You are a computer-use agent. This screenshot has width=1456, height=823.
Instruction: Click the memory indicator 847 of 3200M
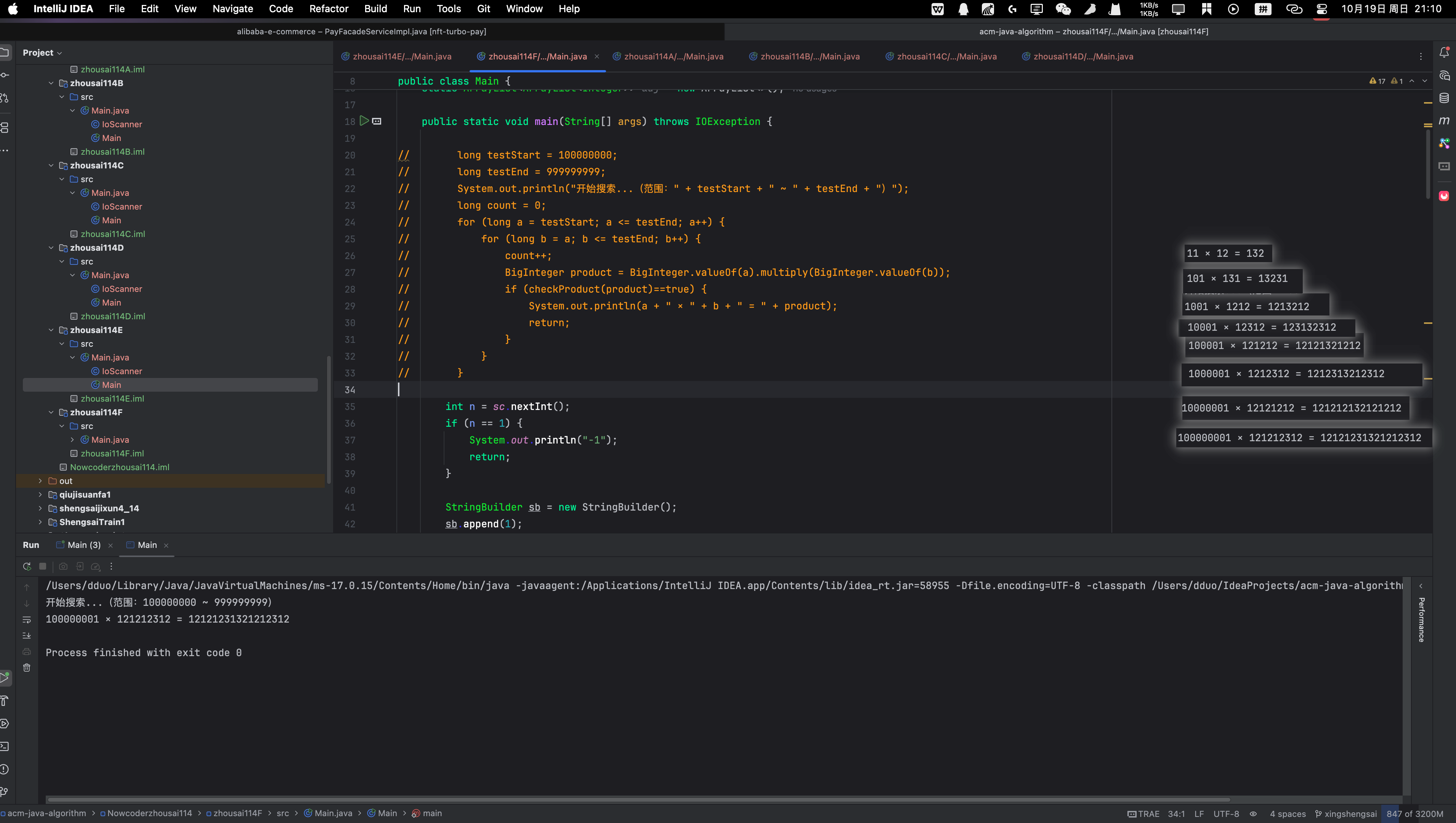(x=1414, y=814)
